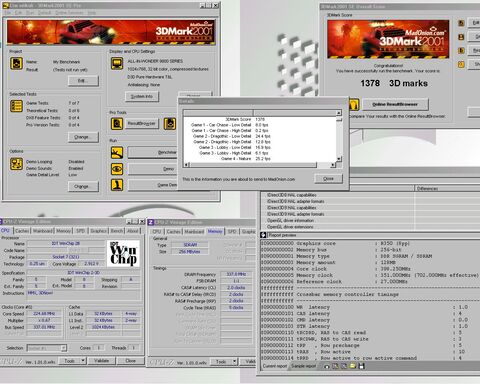The image size is (480, 384).
Task: Switch to the CPU tab in right CPU-Z window
Action: (157, 231)
